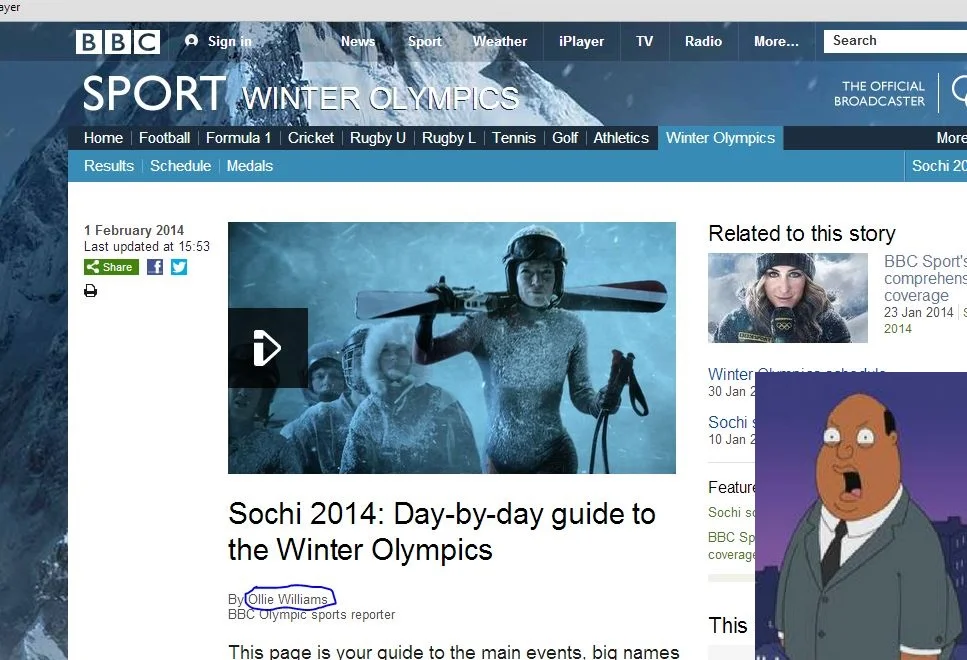This screenshot has height=660, width=967.
Task: Select the Athletics tab
Action: pyautogui.click(x=621, y=138)
